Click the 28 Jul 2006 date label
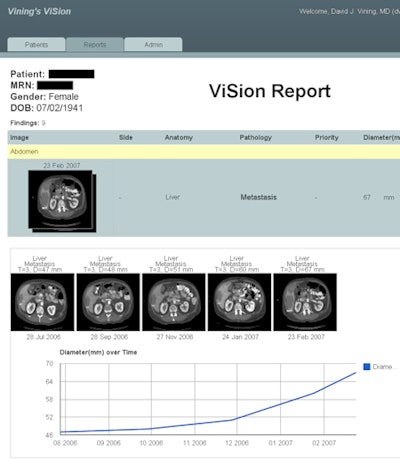The height and width of the screenshot is (460, 400). 44,337
